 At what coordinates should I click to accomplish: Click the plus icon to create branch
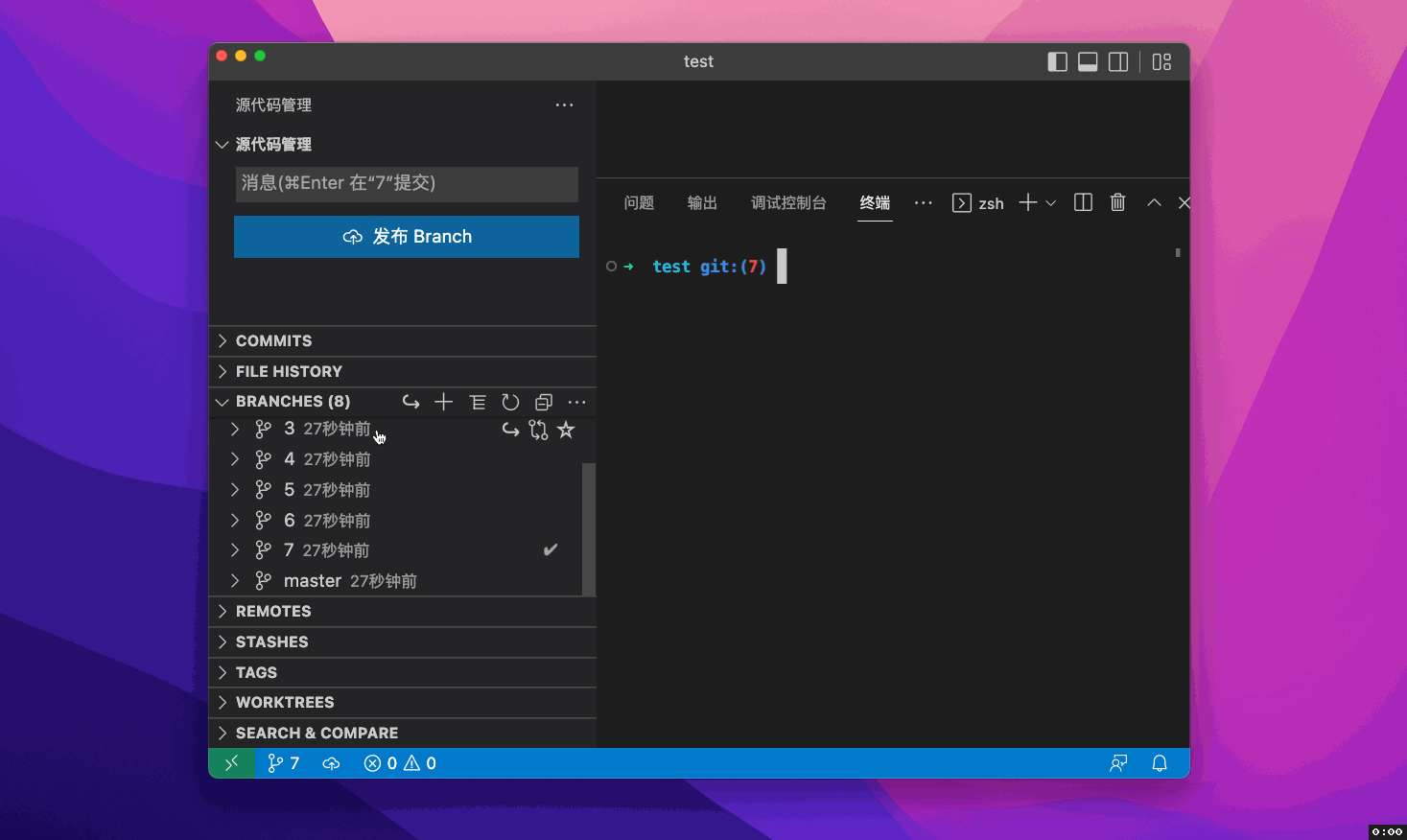[443, 402]
